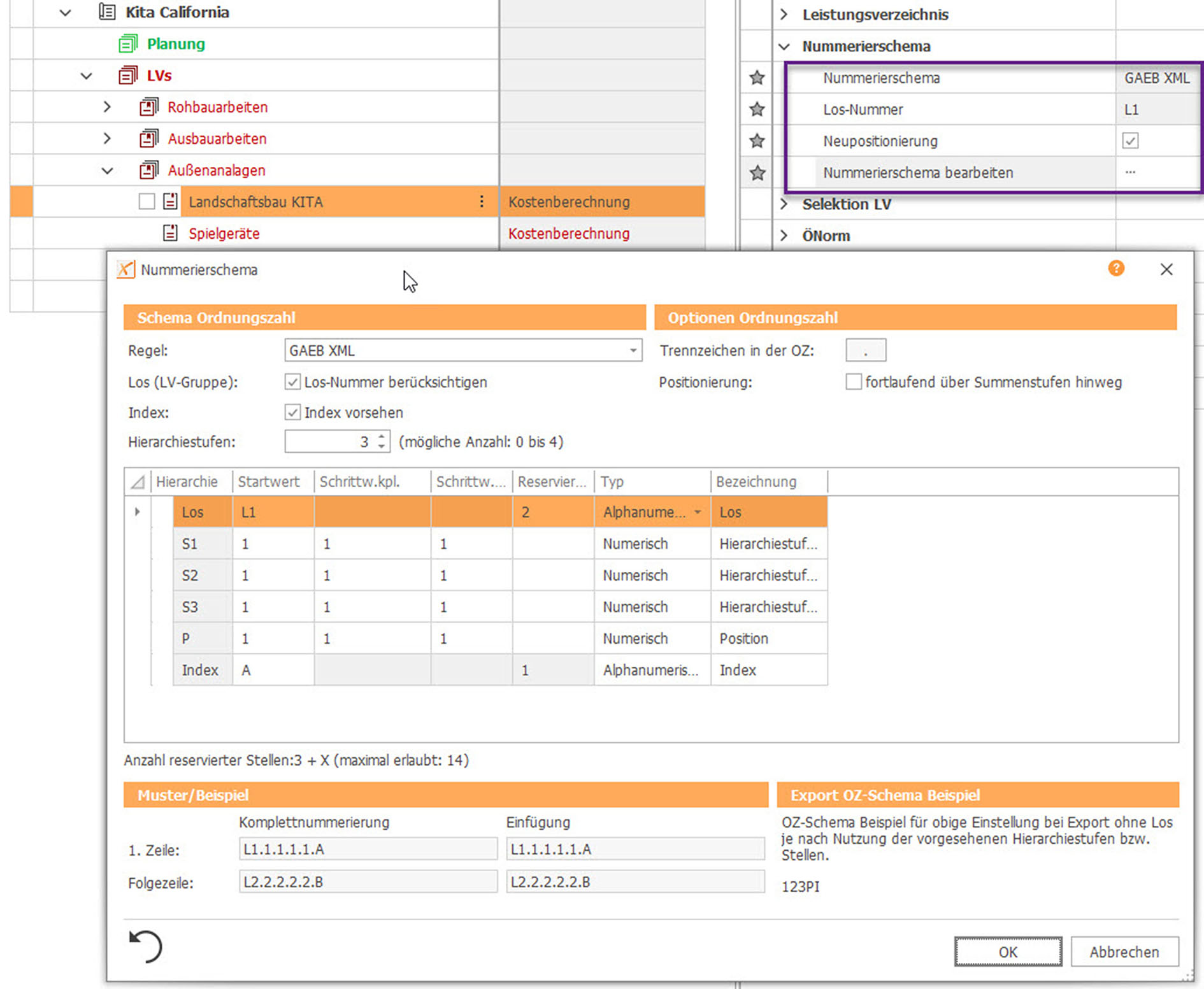Increase the Hierarchiestufen stepper value
The width and height of the screenshot is (1204, 989).
point(382,437)
